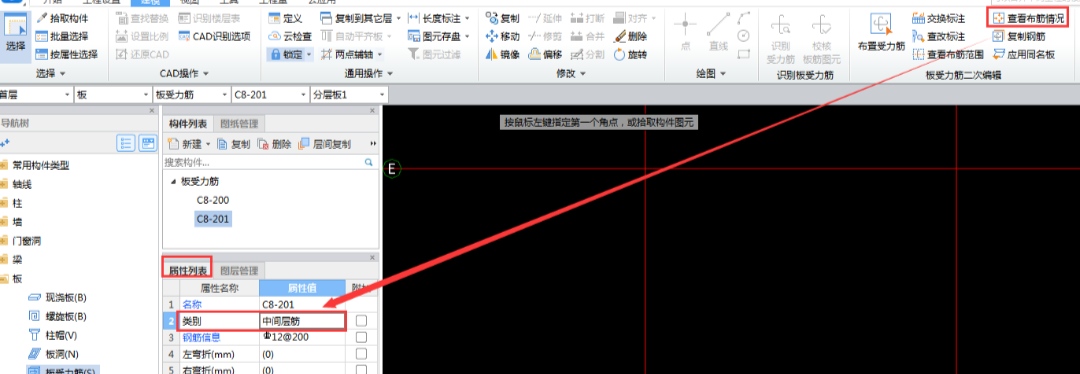Activate the 拾取构件 pick component tool
The width and height of the screenshot is (1080, 374).
click(64, 18)
